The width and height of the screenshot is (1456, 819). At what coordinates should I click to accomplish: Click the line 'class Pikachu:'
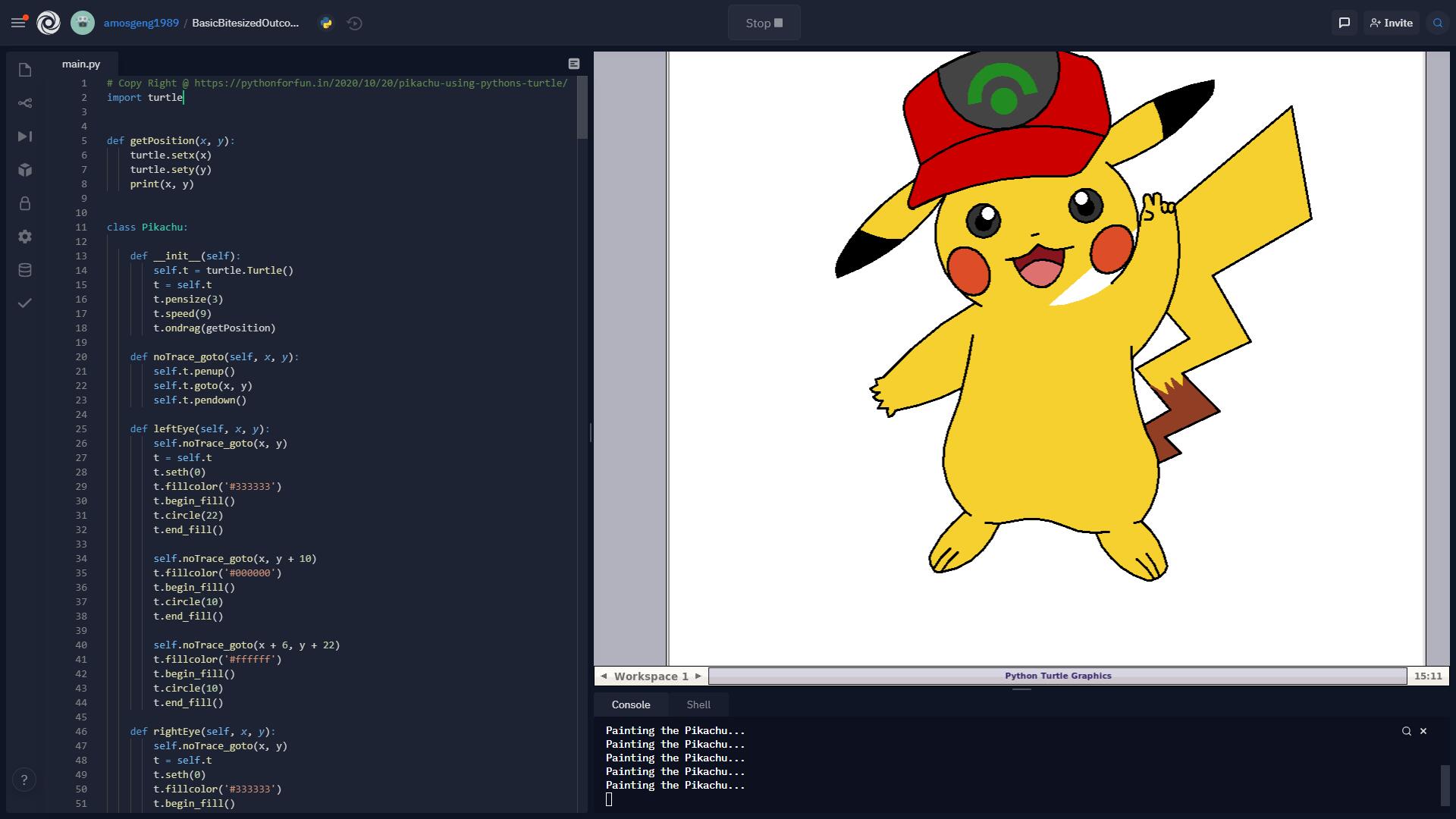tap(147, 227)
